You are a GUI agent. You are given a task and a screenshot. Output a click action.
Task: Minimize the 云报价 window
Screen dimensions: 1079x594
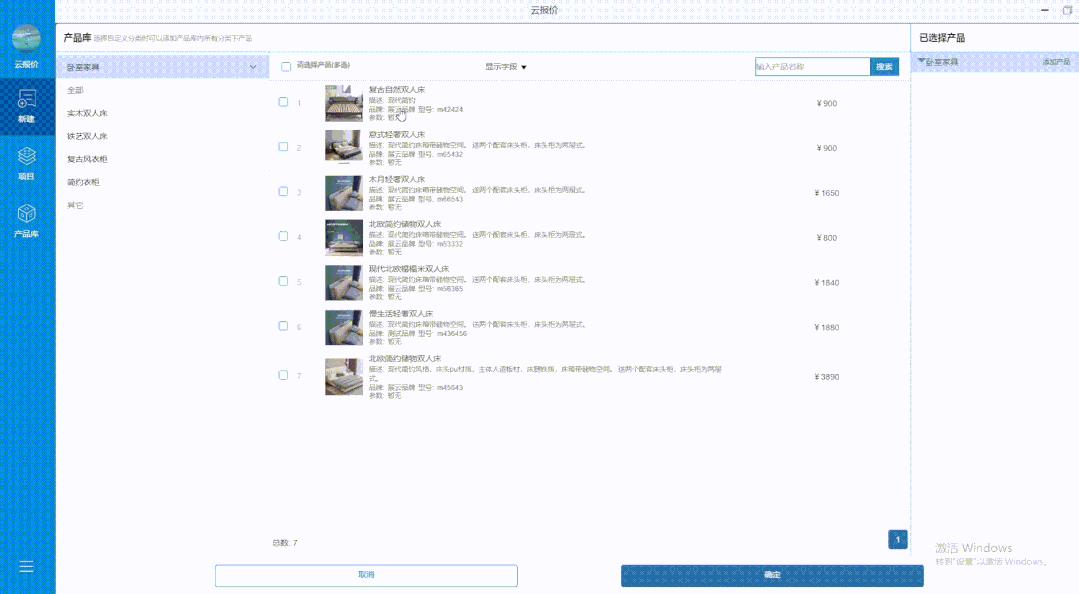click(x=1045, y=10)
